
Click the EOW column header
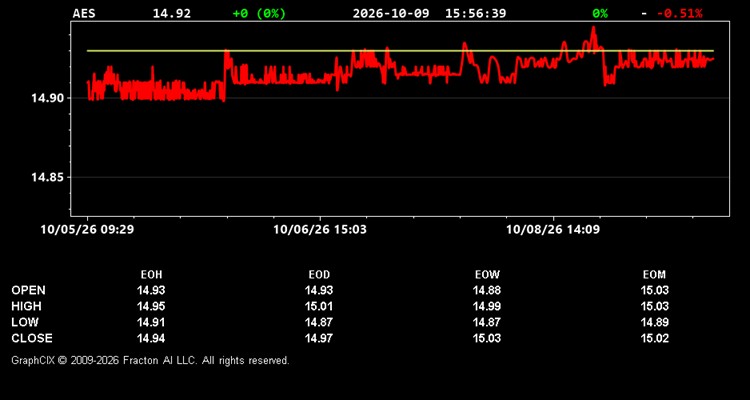pos(487,275)
